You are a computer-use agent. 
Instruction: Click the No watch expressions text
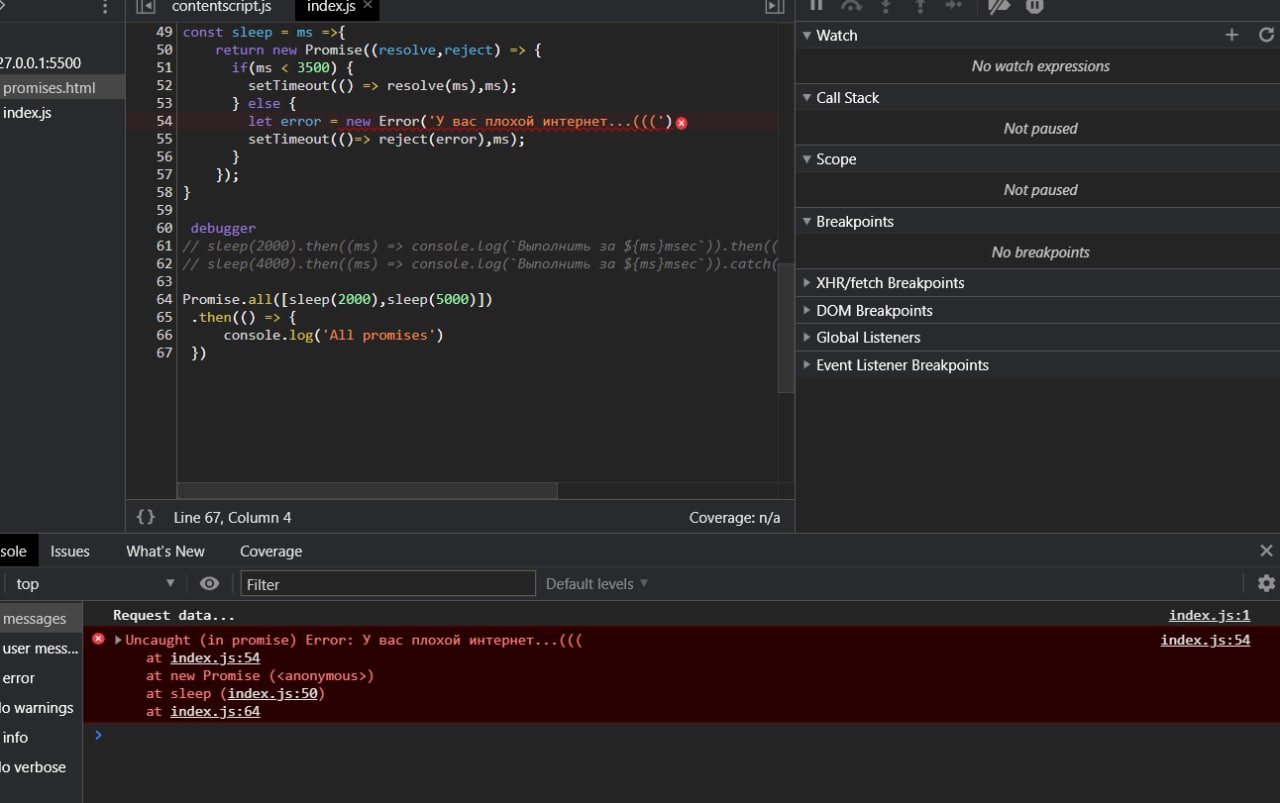coord(1040,66)
